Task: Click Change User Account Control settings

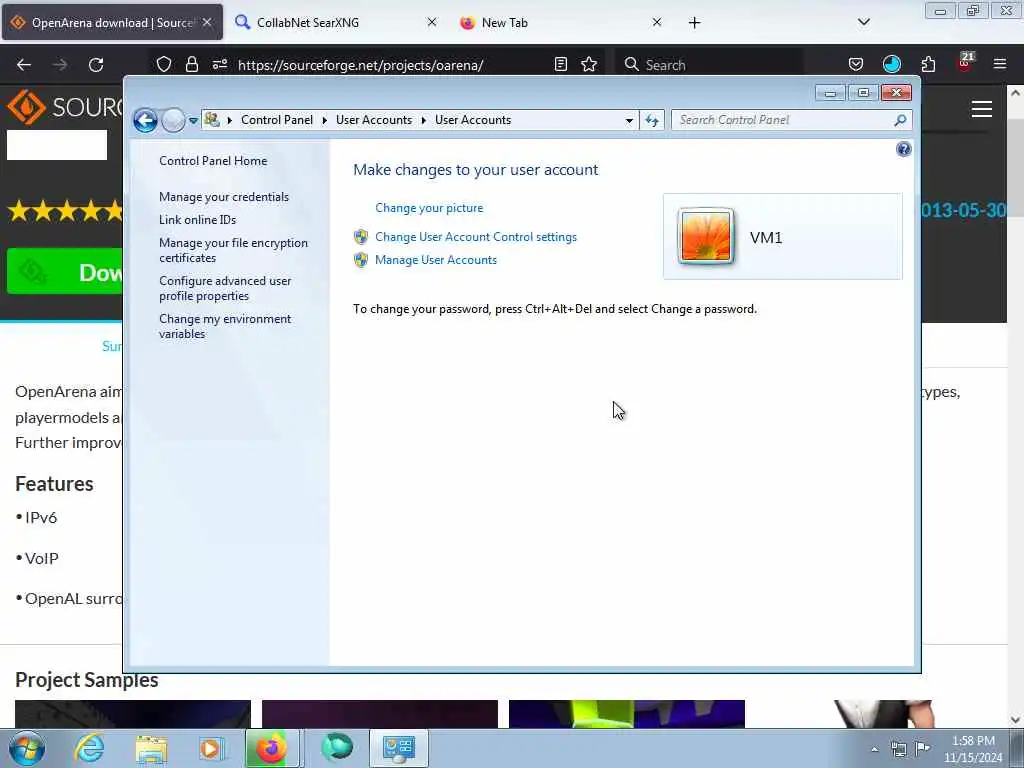Action: coord(475,237)
